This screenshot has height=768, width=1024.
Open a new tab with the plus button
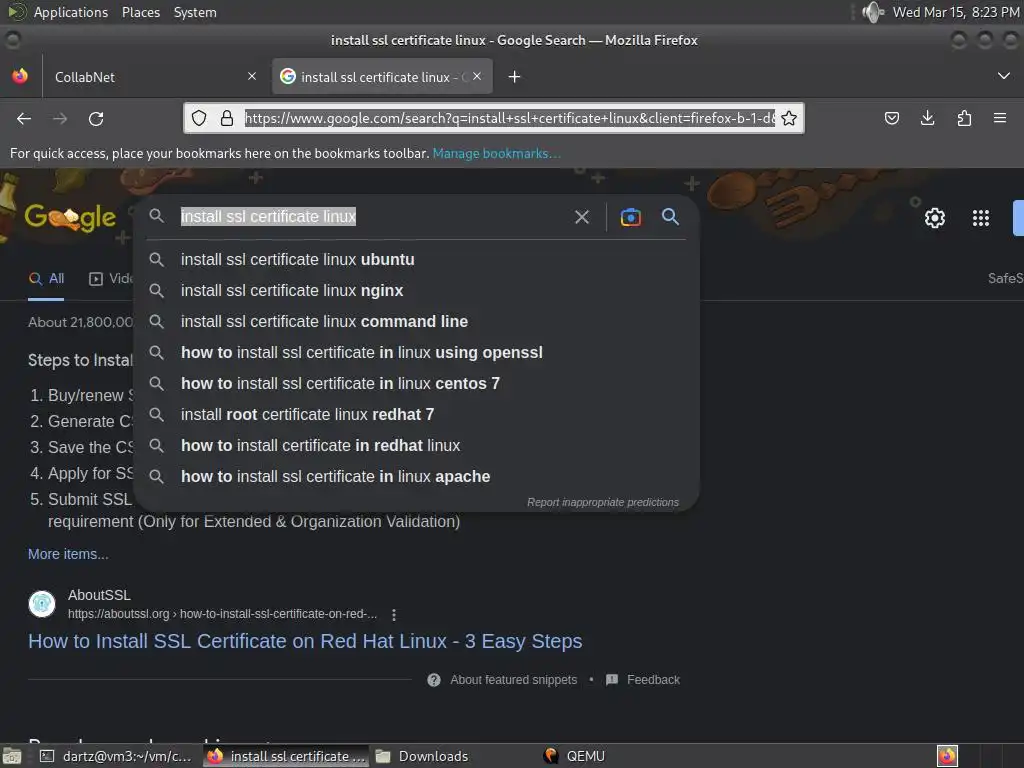click(x=514, y=77)
